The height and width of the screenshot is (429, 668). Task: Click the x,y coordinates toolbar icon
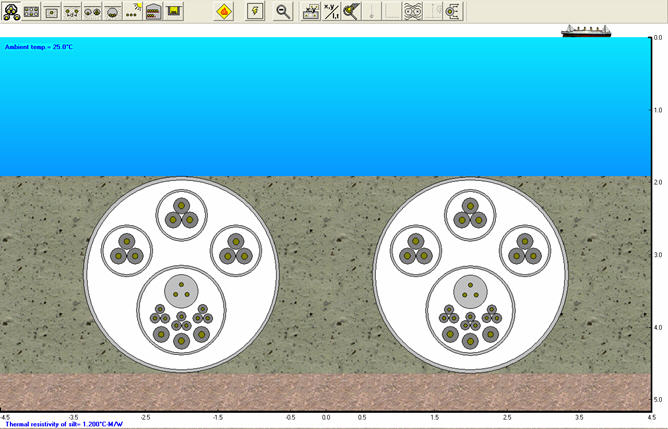pos(332,11)
